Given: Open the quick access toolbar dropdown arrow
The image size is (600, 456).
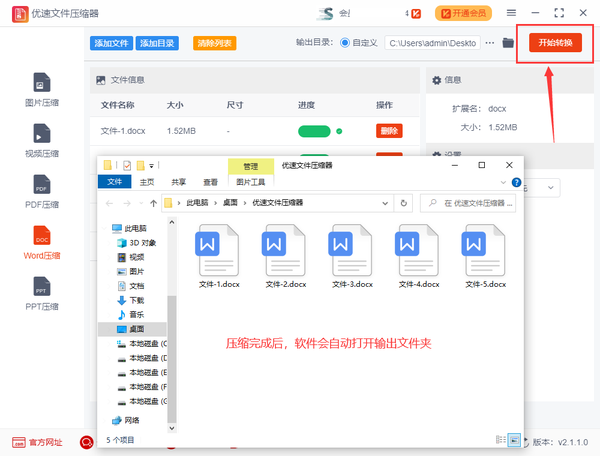Looking at the screenshot, I should 153,165.
